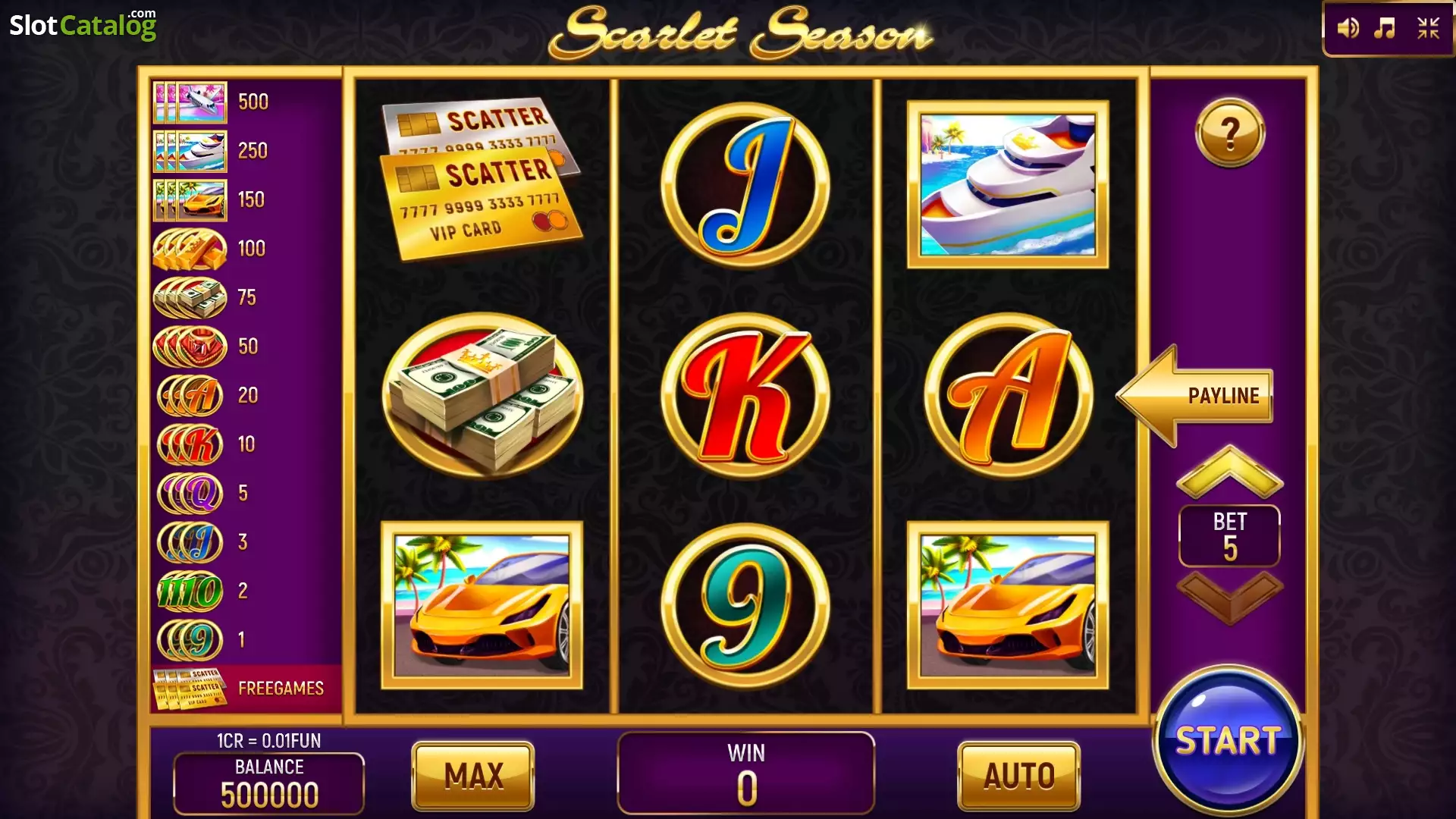The width and height of the screenshot is (1456, 819).
Task: Click the MAX bet button
Action: click(x=473, y=776)
